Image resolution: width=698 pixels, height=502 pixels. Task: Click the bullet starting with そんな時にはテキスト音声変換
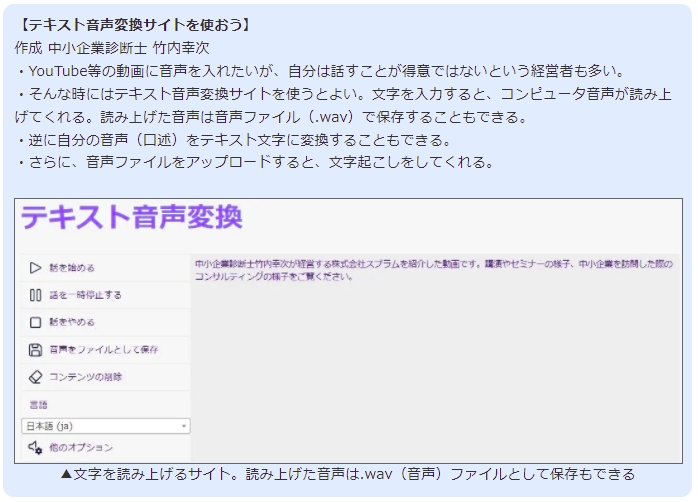(343, 105)
